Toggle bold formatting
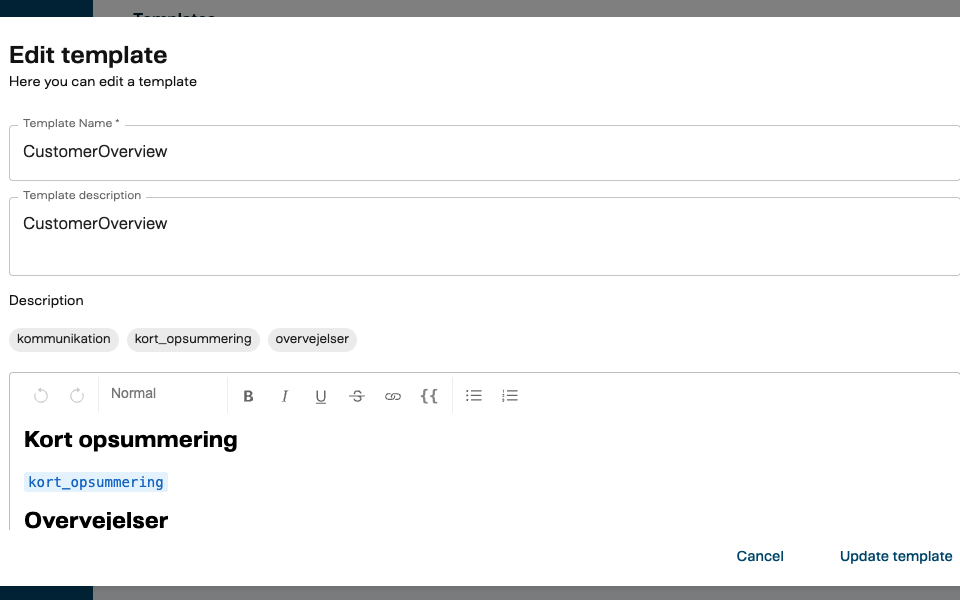960x600 pixels. click(248, 396)
